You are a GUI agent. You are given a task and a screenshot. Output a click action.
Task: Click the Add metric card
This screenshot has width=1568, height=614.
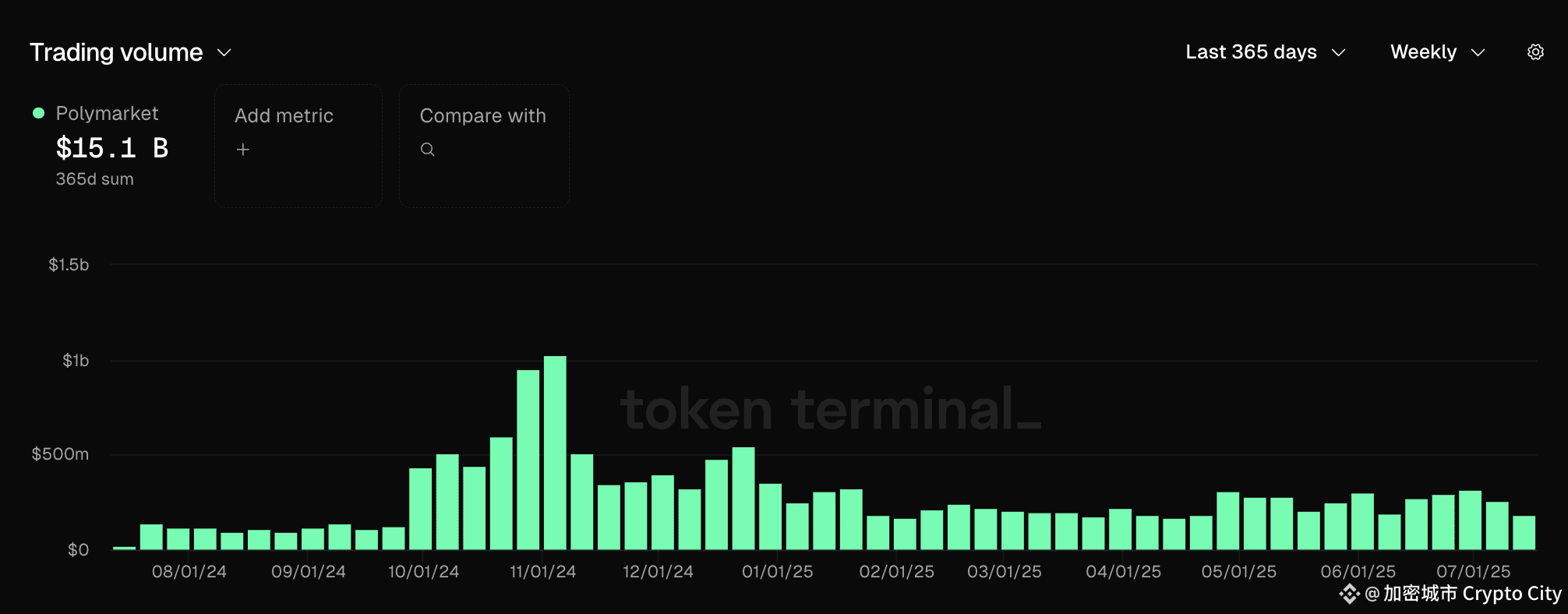(298, 146)
